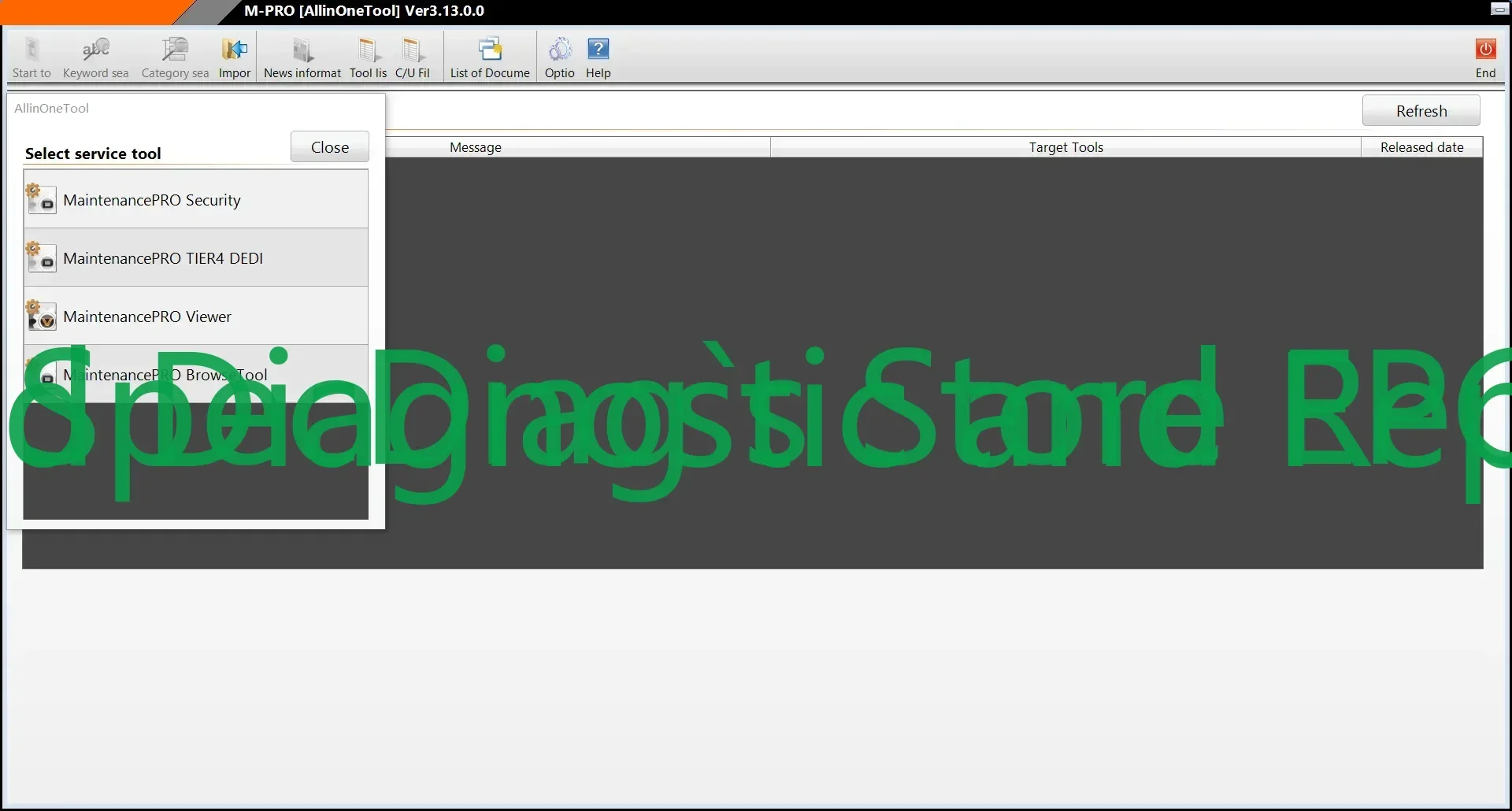Open the Keyword search tool
Viewport: 1512px width, 811px height.
pos(96,57)
